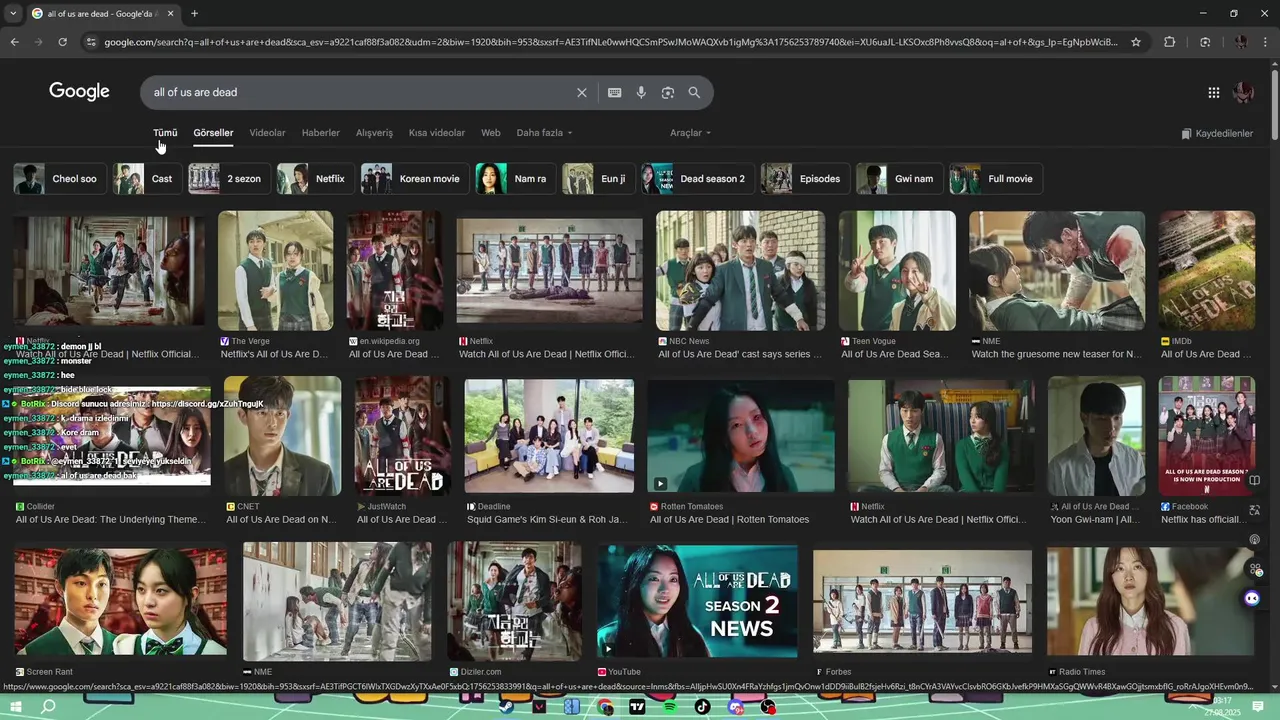This screenshot has width=1280, height=720.
Task: Select the Görseller tab
Action: tap(213, 133)
